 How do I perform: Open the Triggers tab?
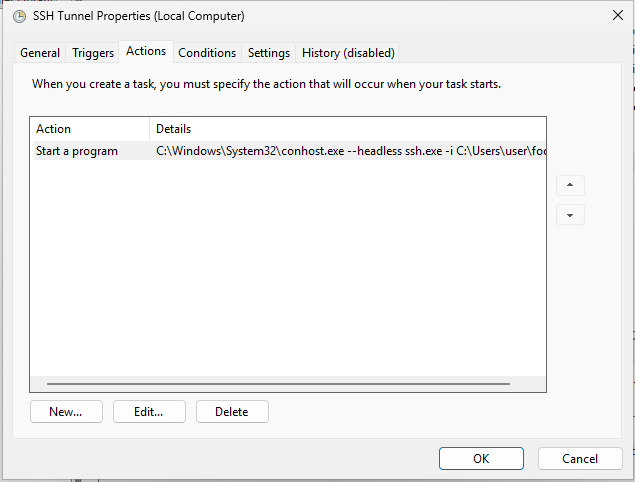[x=93, y=53]
